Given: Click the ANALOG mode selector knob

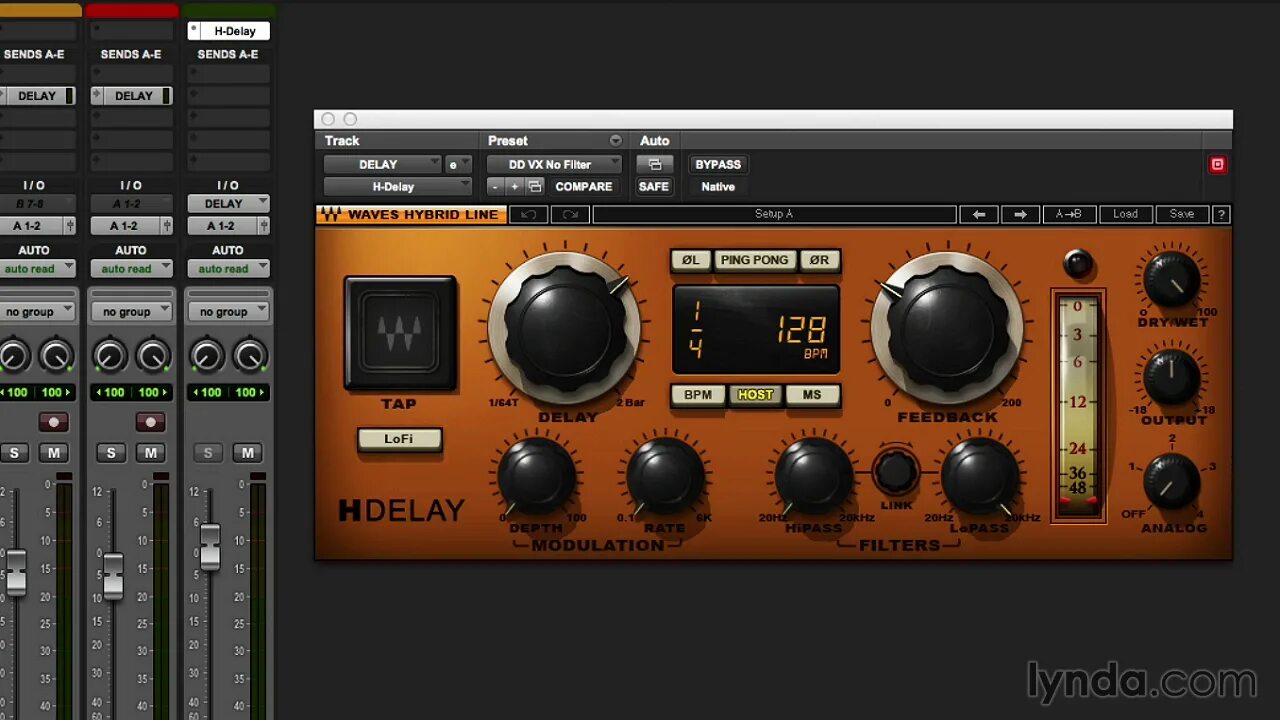Looking at the screenshot, I should point(1172,481).
